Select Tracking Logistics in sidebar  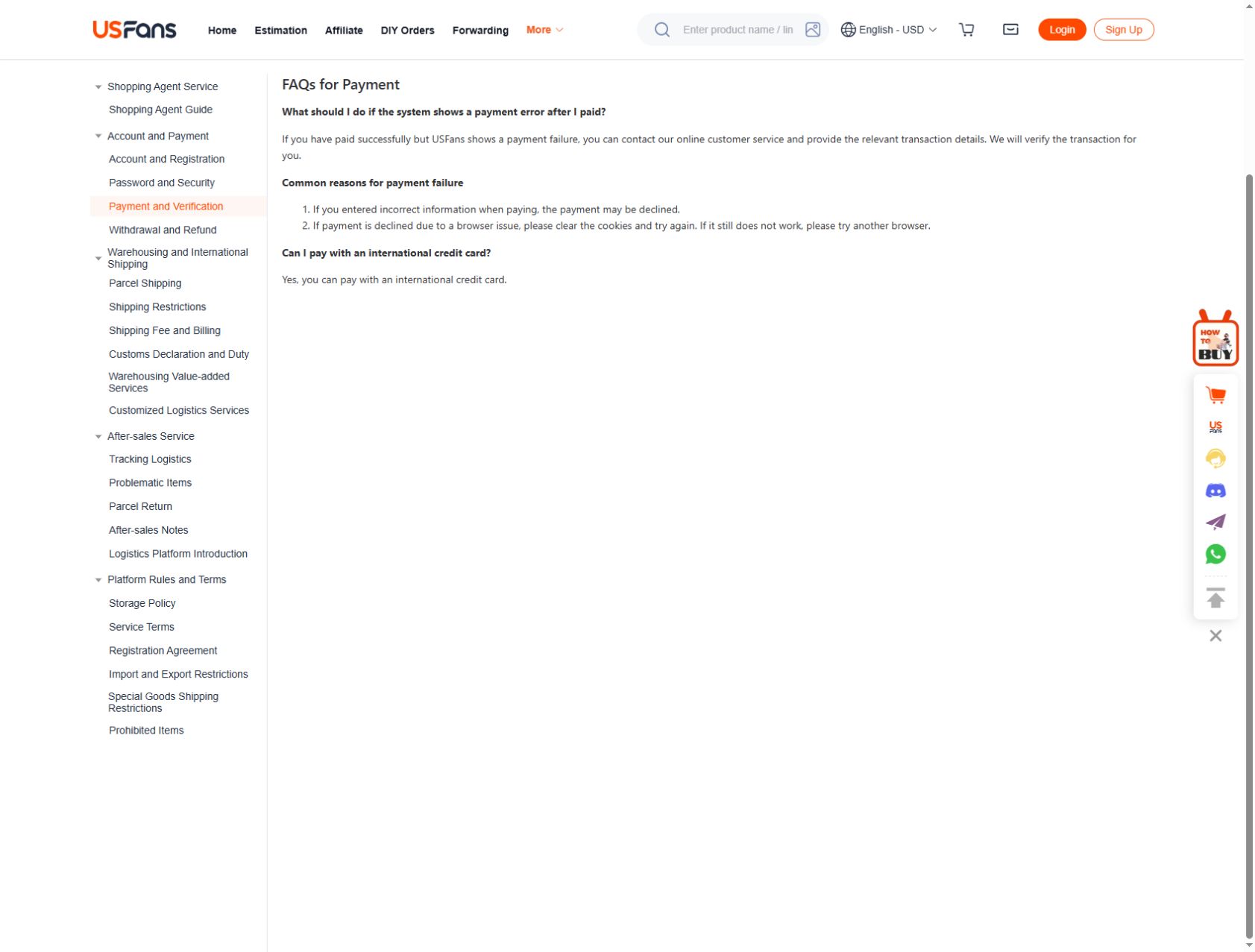tap(150, 460)
